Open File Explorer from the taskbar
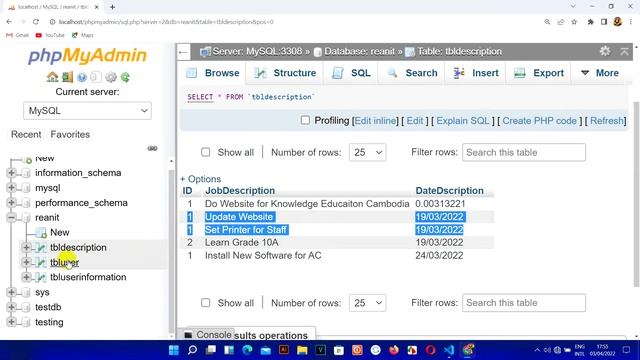 point(302,350)
